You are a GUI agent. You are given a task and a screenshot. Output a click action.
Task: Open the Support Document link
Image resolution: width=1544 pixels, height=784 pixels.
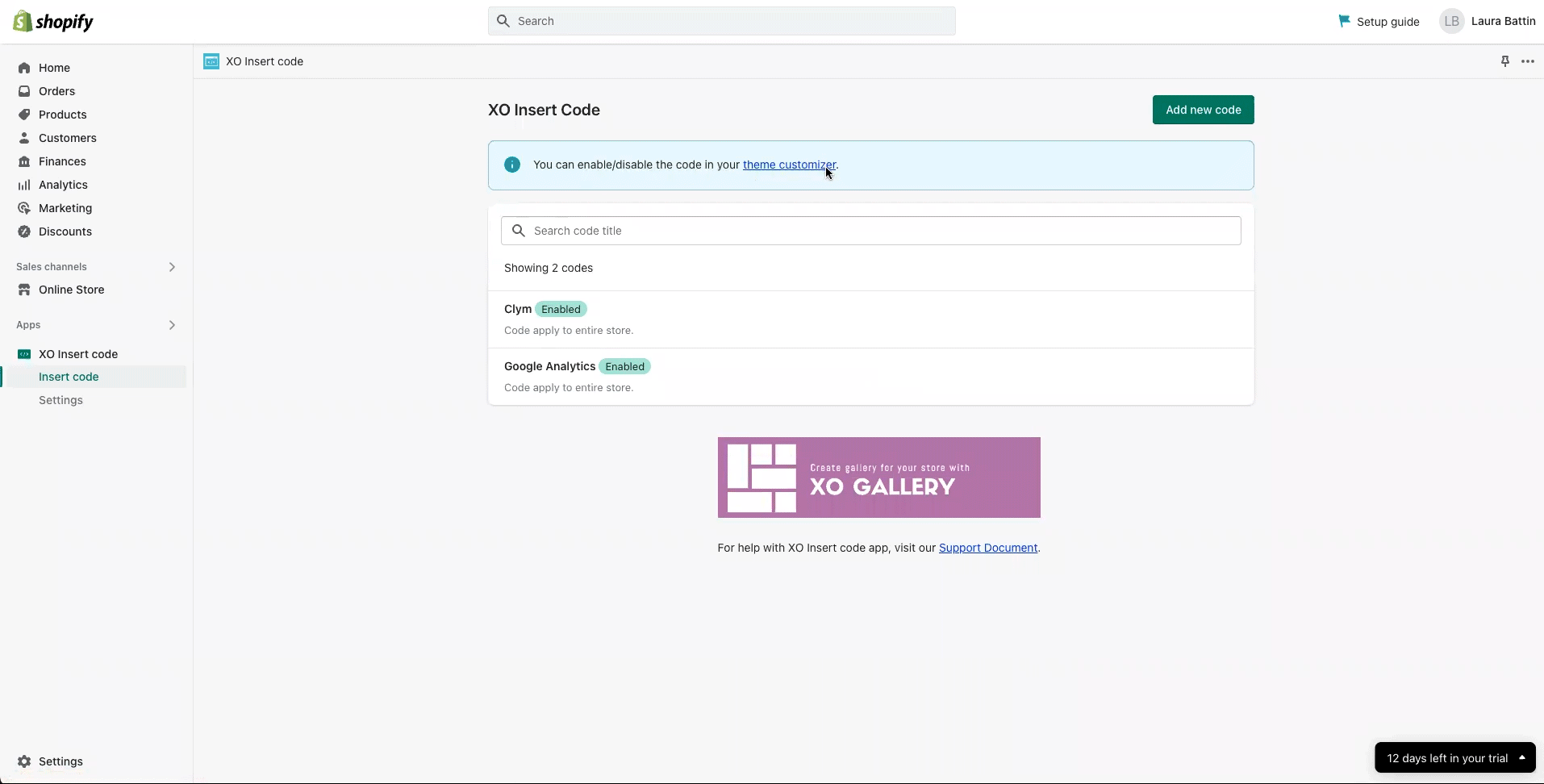coord(988,548)
